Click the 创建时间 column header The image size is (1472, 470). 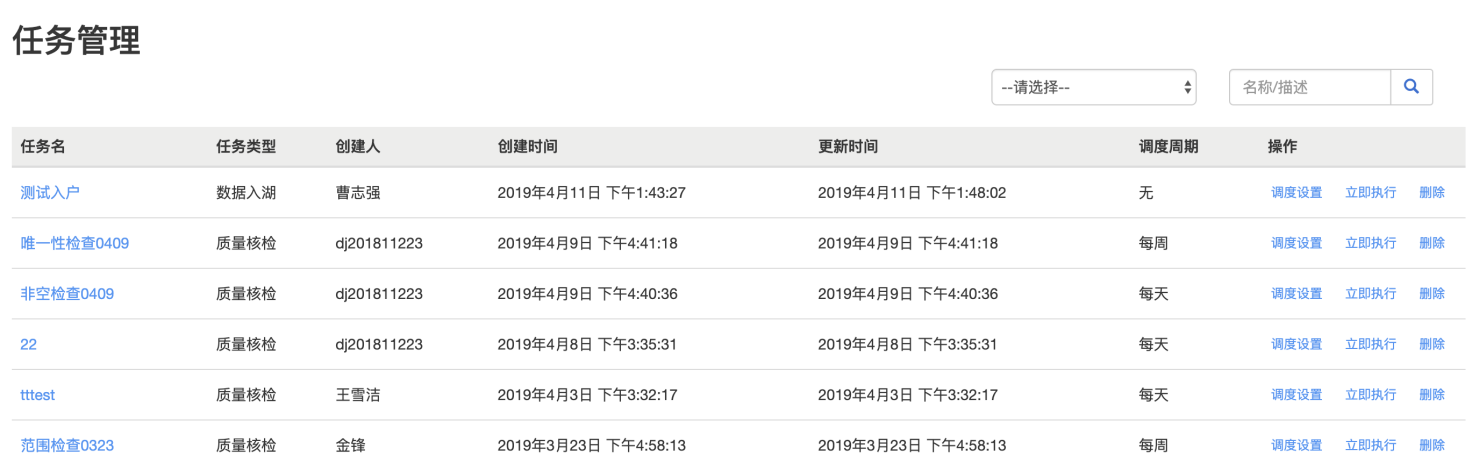[x=527, y=147]
